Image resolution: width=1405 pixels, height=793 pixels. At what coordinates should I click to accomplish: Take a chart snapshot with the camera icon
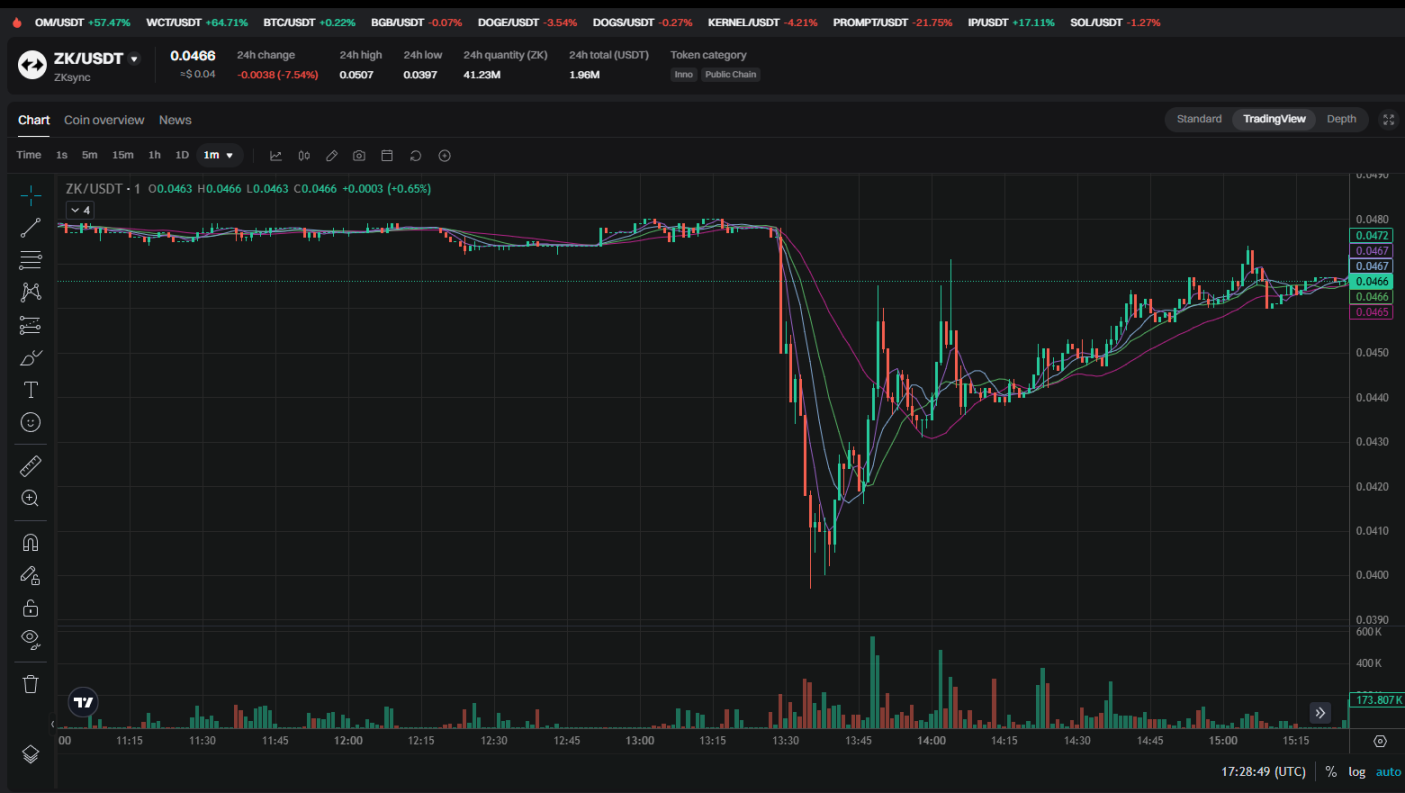358,155
